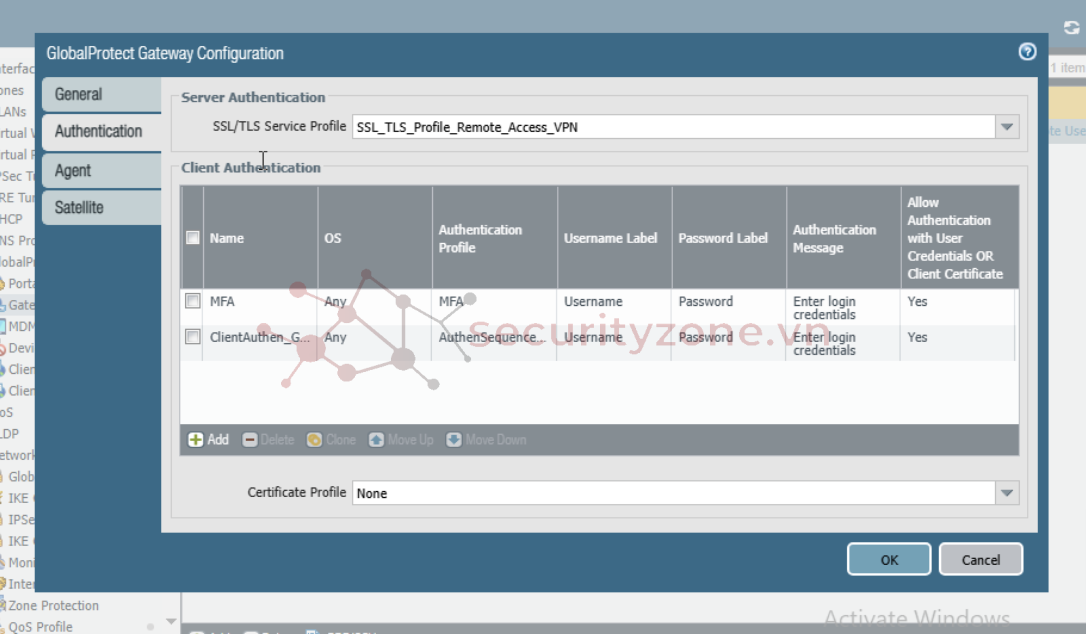Click the Move Up arrow icon
1086x634 pixels.
[x=376, y=440]
